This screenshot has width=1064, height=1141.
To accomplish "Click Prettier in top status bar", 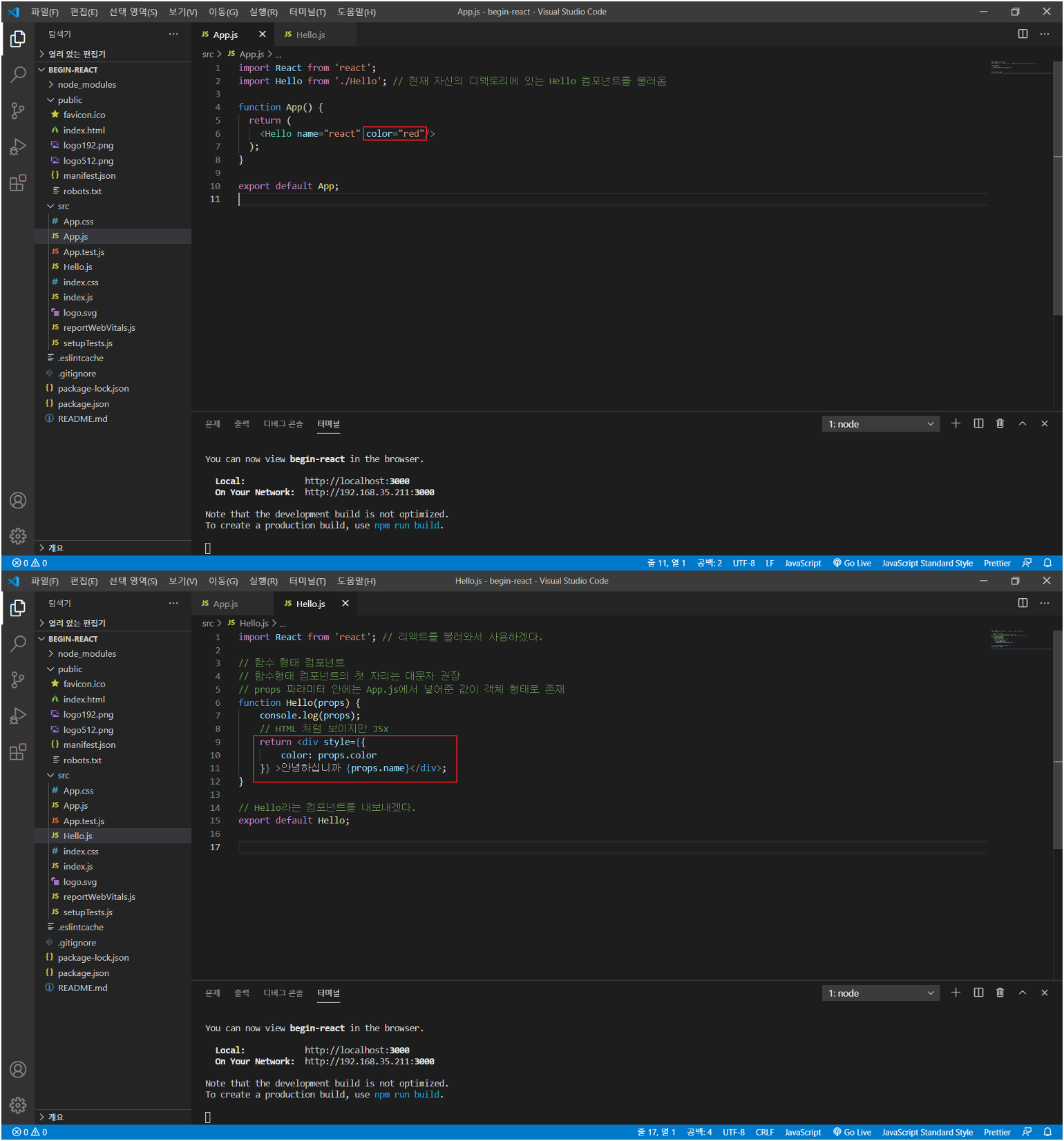I will tap(997, 563).
